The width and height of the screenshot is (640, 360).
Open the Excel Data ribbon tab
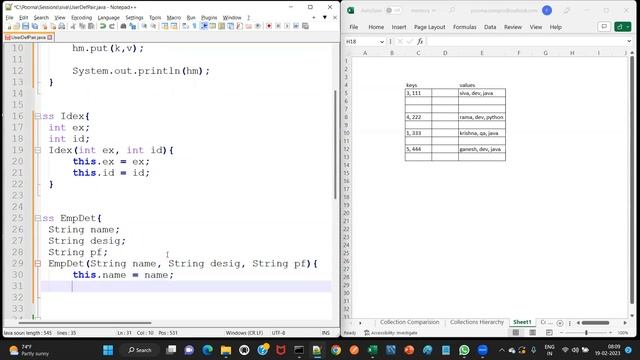(x=490, y=27)
